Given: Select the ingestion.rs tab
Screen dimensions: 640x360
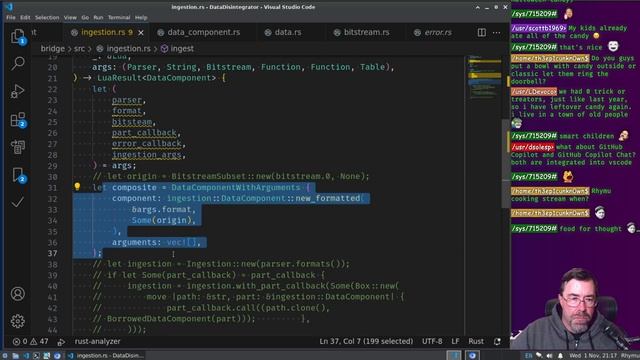Looking at the screenshot, I should pyautogui.click(x=106, y=33).
